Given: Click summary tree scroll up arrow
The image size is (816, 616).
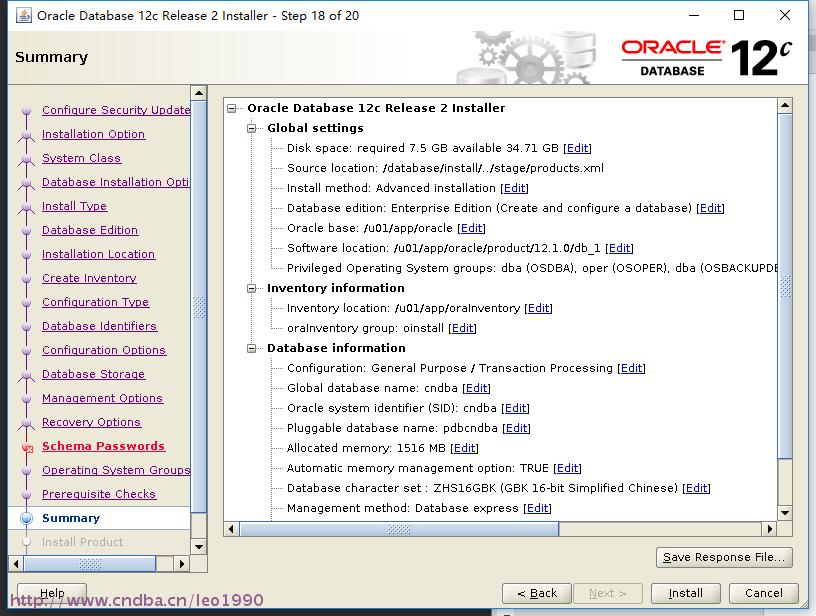Looking at the screenshot, I should [785, 106].
